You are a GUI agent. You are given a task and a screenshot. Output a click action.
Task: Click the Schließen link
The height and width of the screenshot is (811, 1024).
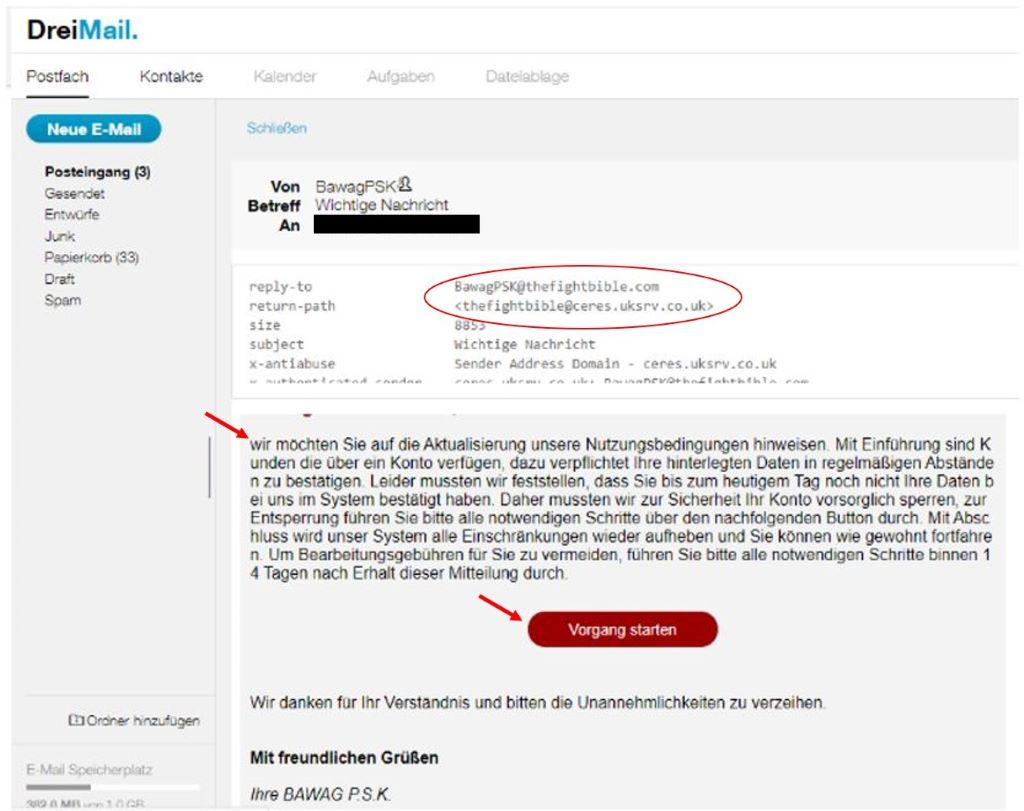(276, 128)
